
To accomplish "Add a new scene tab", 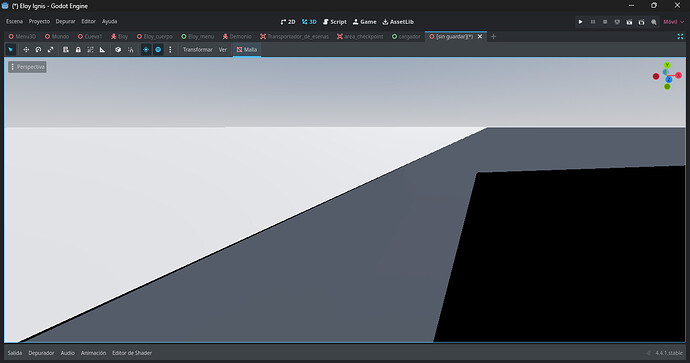I will point(493,37).
